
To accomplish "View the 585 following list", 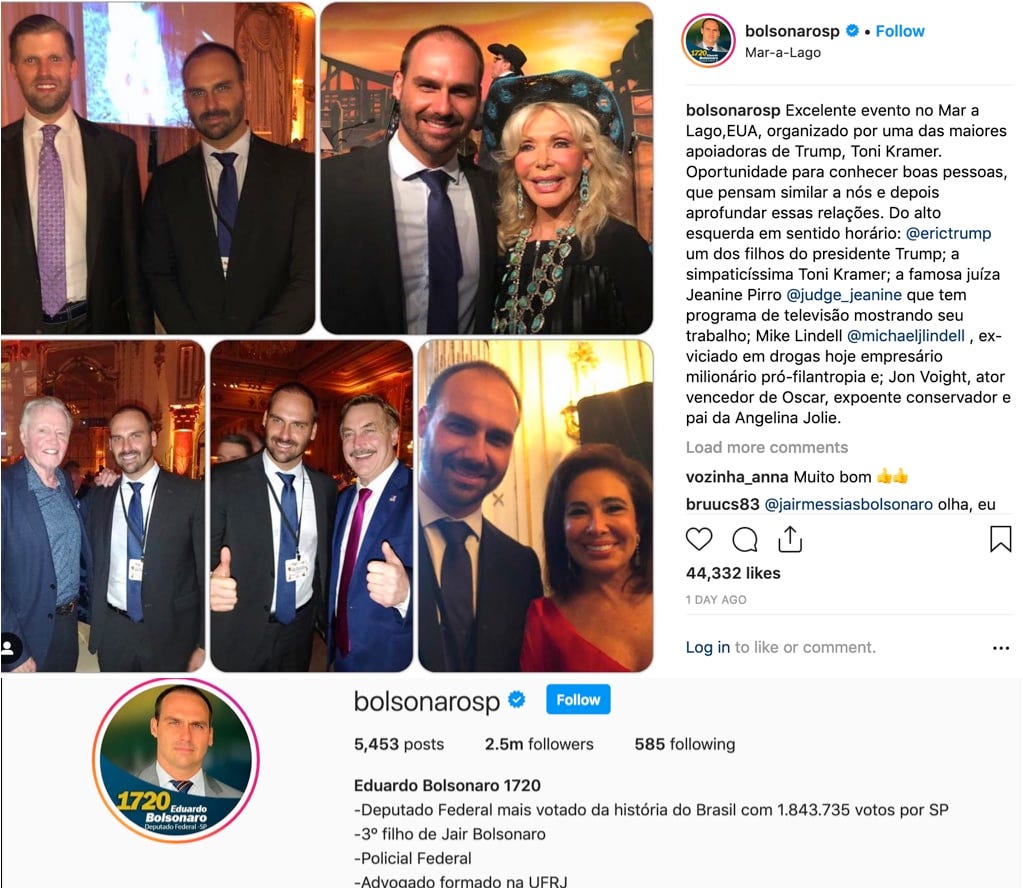I will pyautogui.click(x=684, y=744).
